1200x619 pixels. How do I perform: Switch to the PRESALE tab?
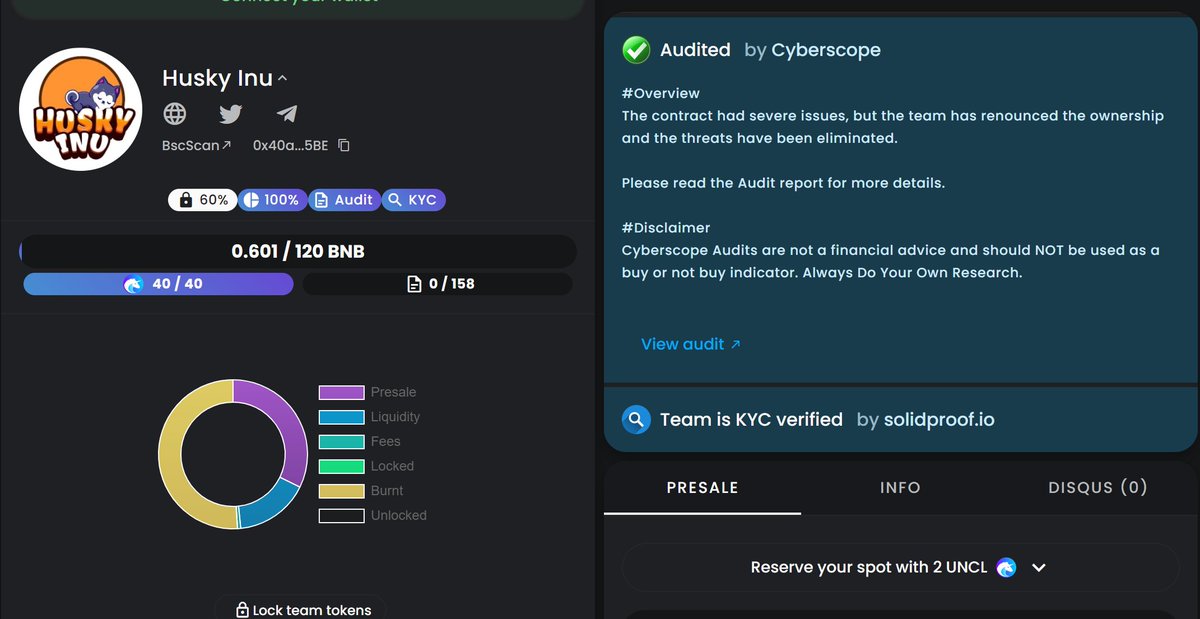pyautogui.click(x=702, y=488)
